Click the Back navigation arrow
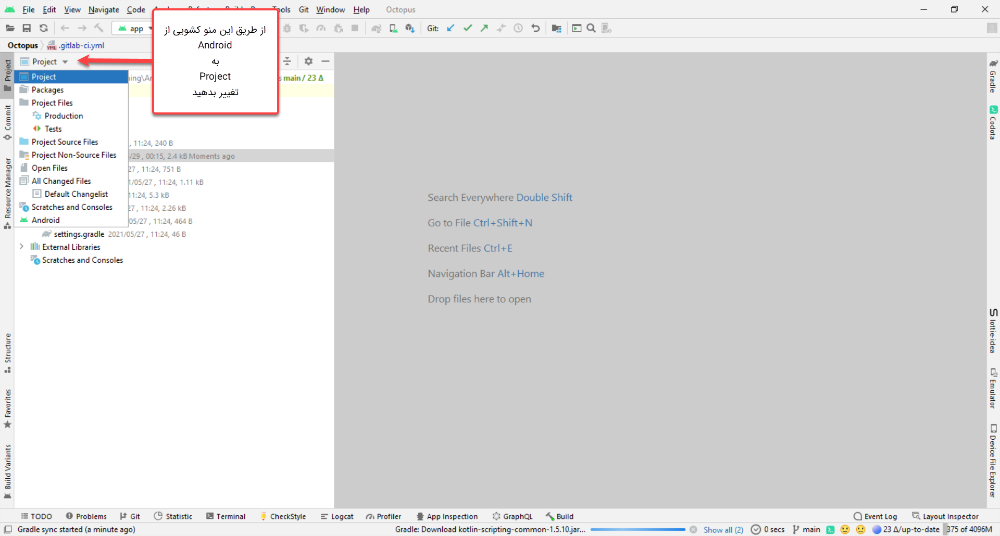The height and width of the screenshot is (536, 1000). (65, 28)
